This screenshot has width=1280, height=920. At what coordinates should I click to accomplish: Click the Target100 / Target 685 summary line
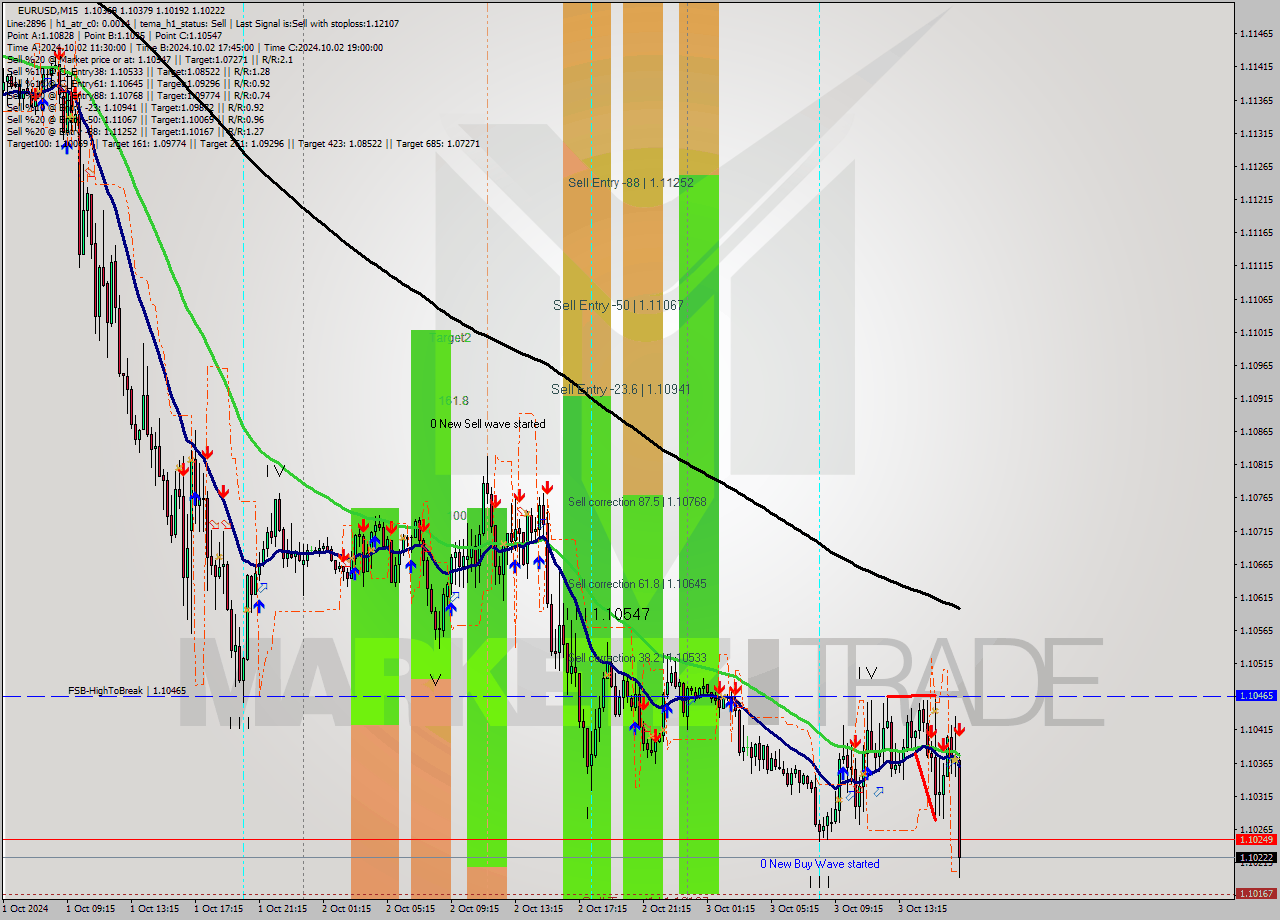243,143
